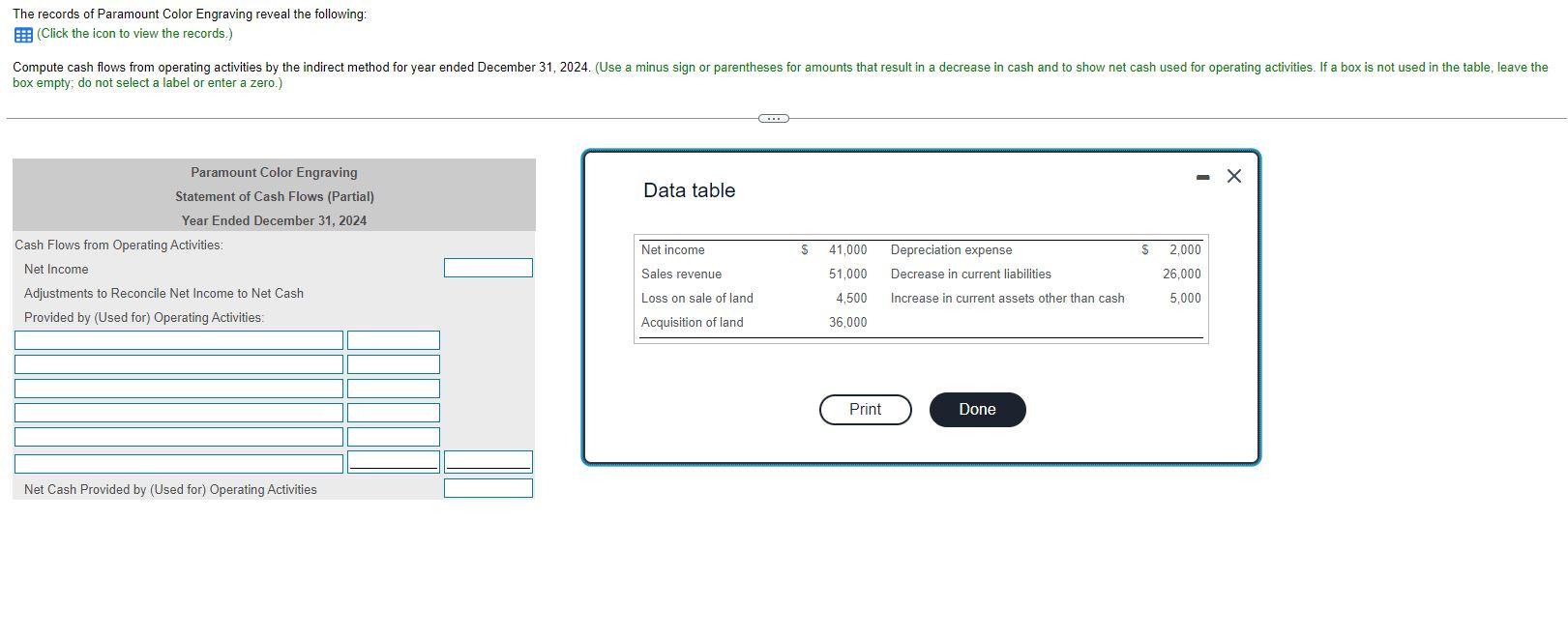Focus the last-row amount field with underline

394,462
